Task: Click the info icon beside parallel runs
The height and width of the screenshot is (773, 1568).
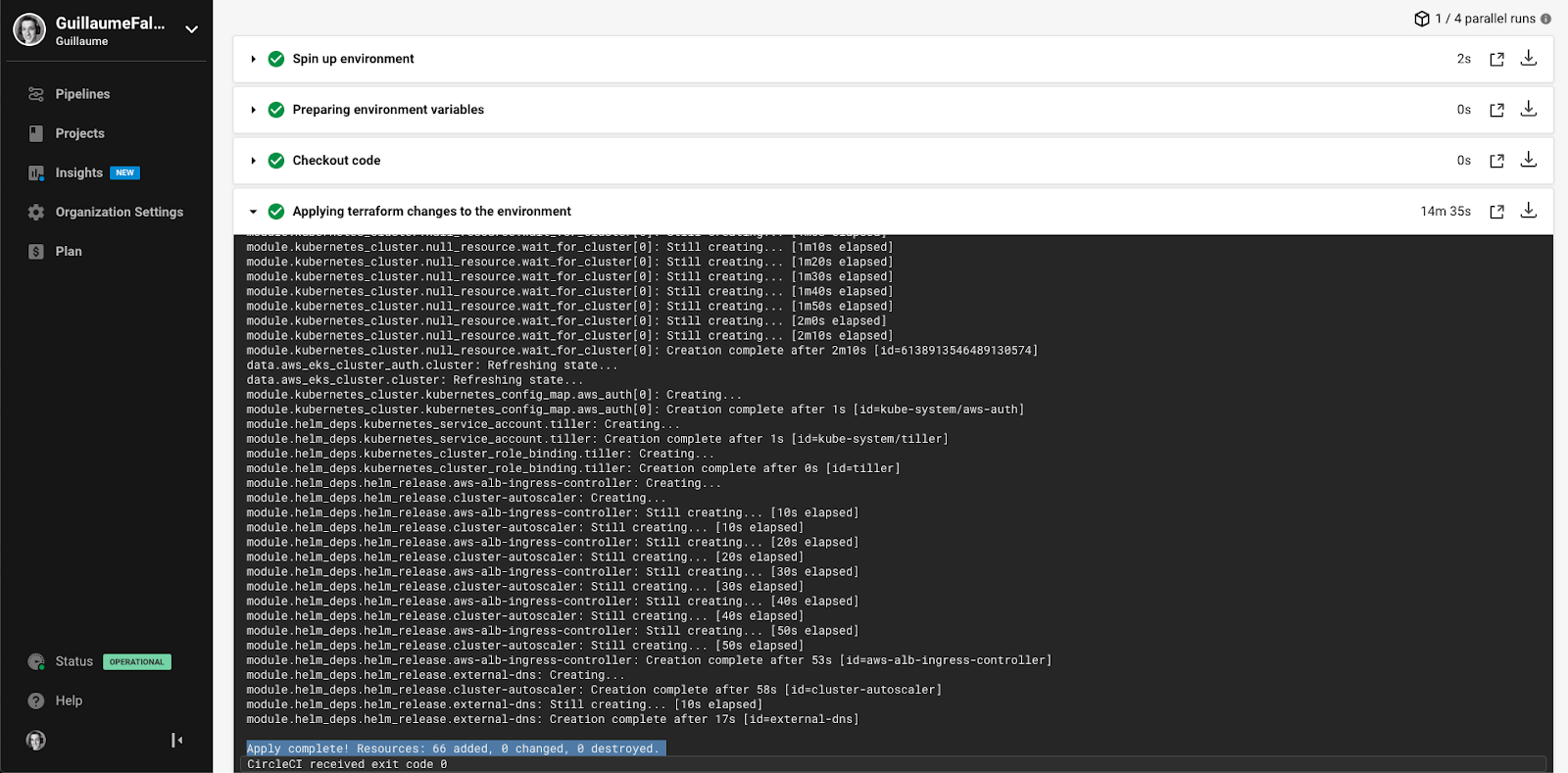Action: [x=1545, y=19]
